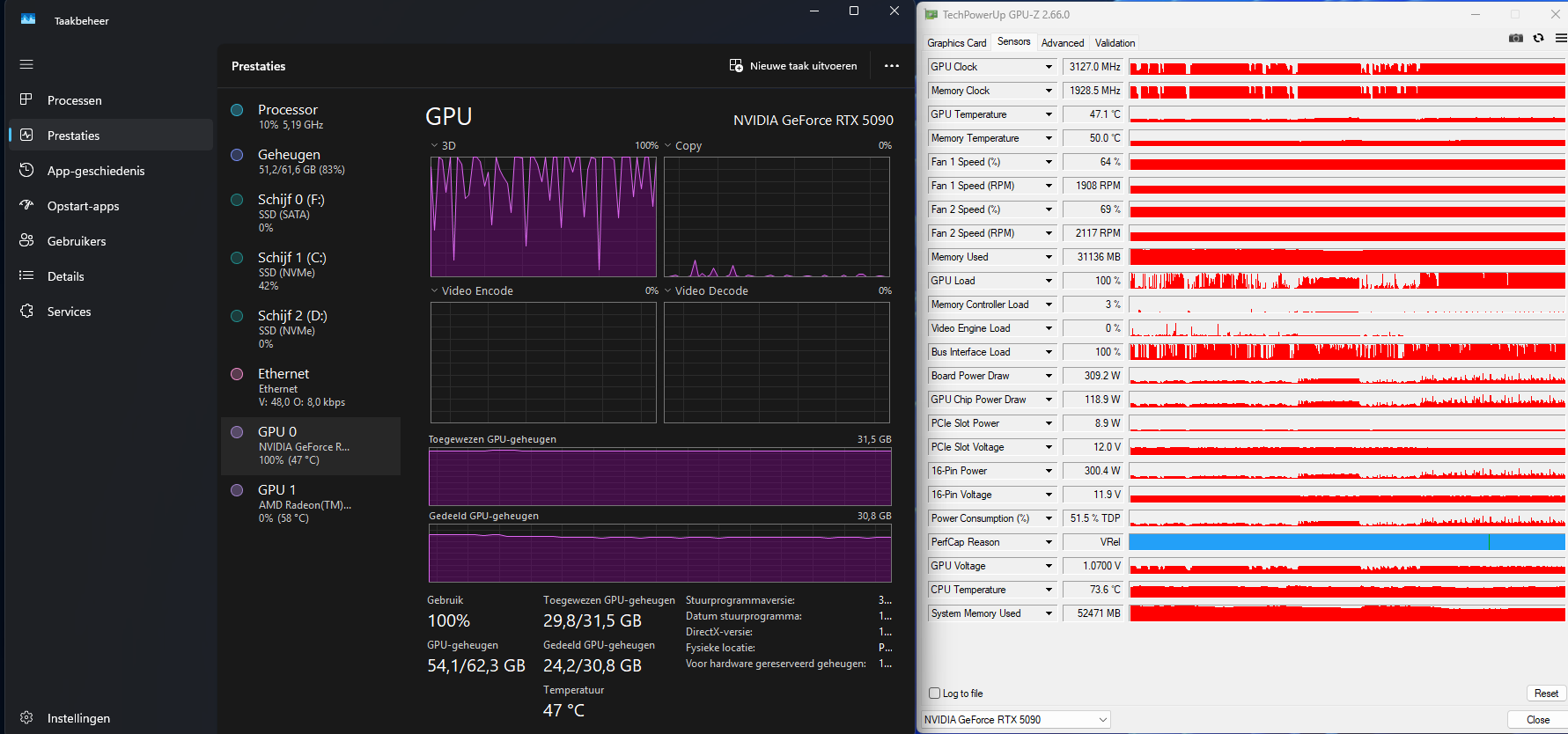Select the GPU 0 NVIDIA GeForce item
Image resolution: width=1568 pixels, height=734 pixels.
coord(311,446)
